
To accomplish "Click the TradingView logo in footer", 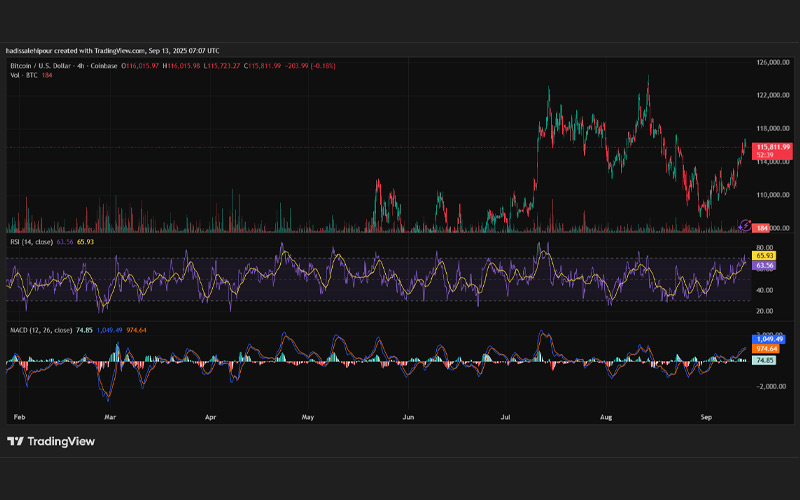I will coord(51,441).
